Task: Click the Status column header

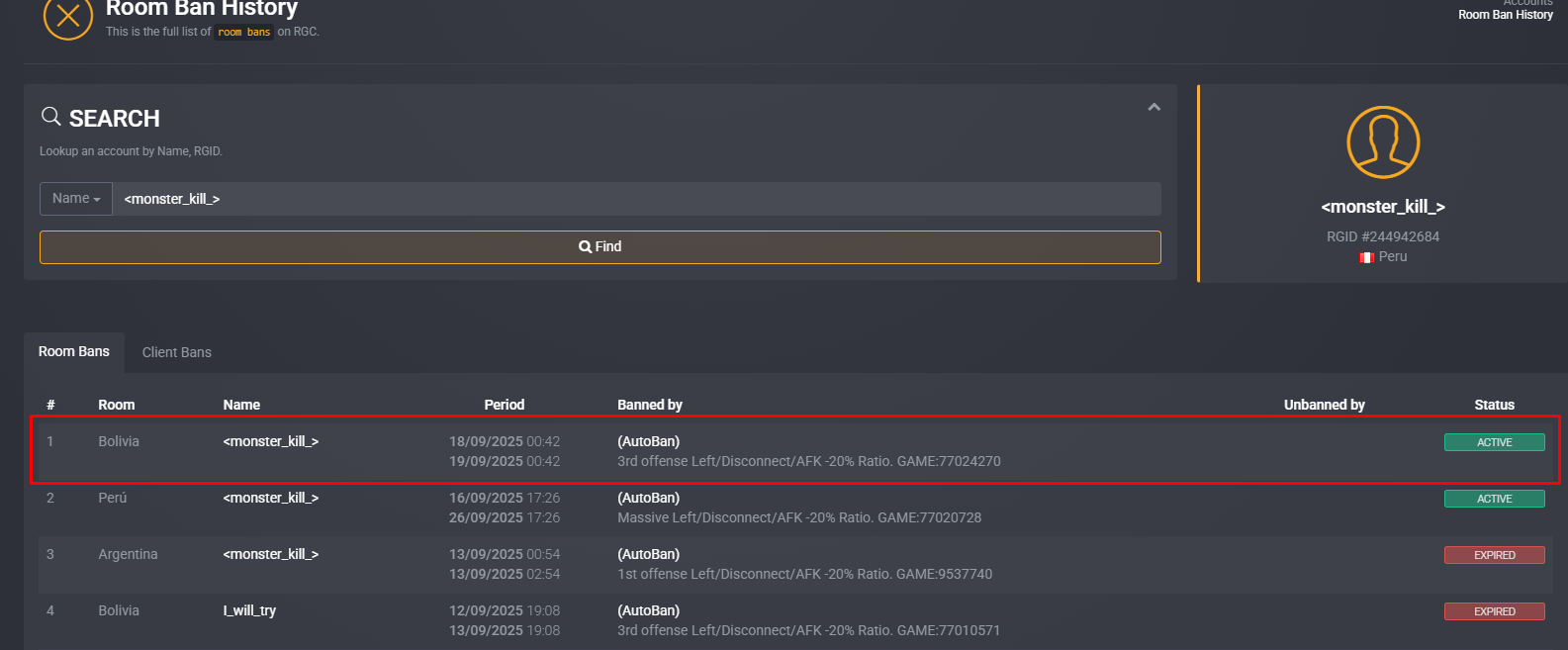Action: 1495,405
